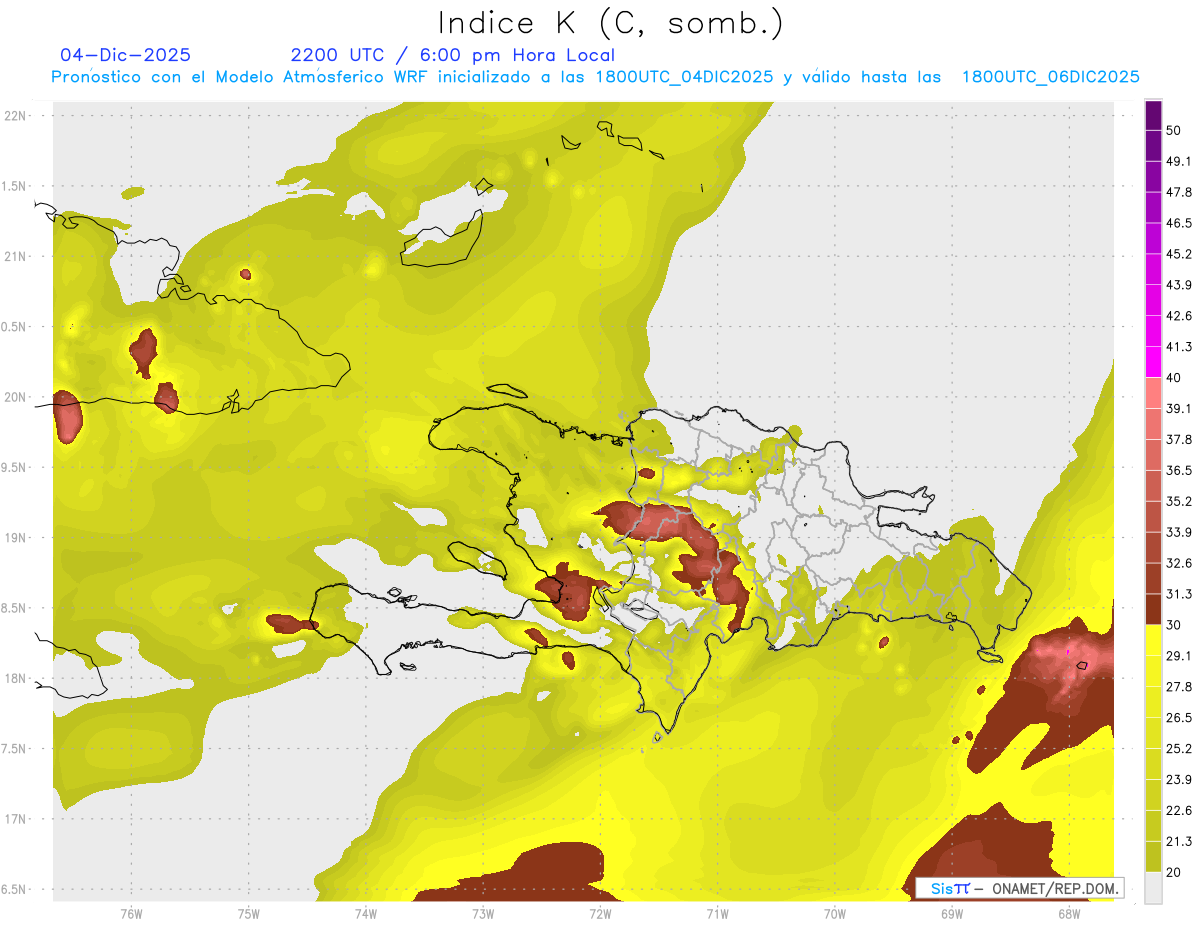Click the latitude label '20N'
Image resolution: width=1200 pixels, height=927 pixels.
[16, 397]
